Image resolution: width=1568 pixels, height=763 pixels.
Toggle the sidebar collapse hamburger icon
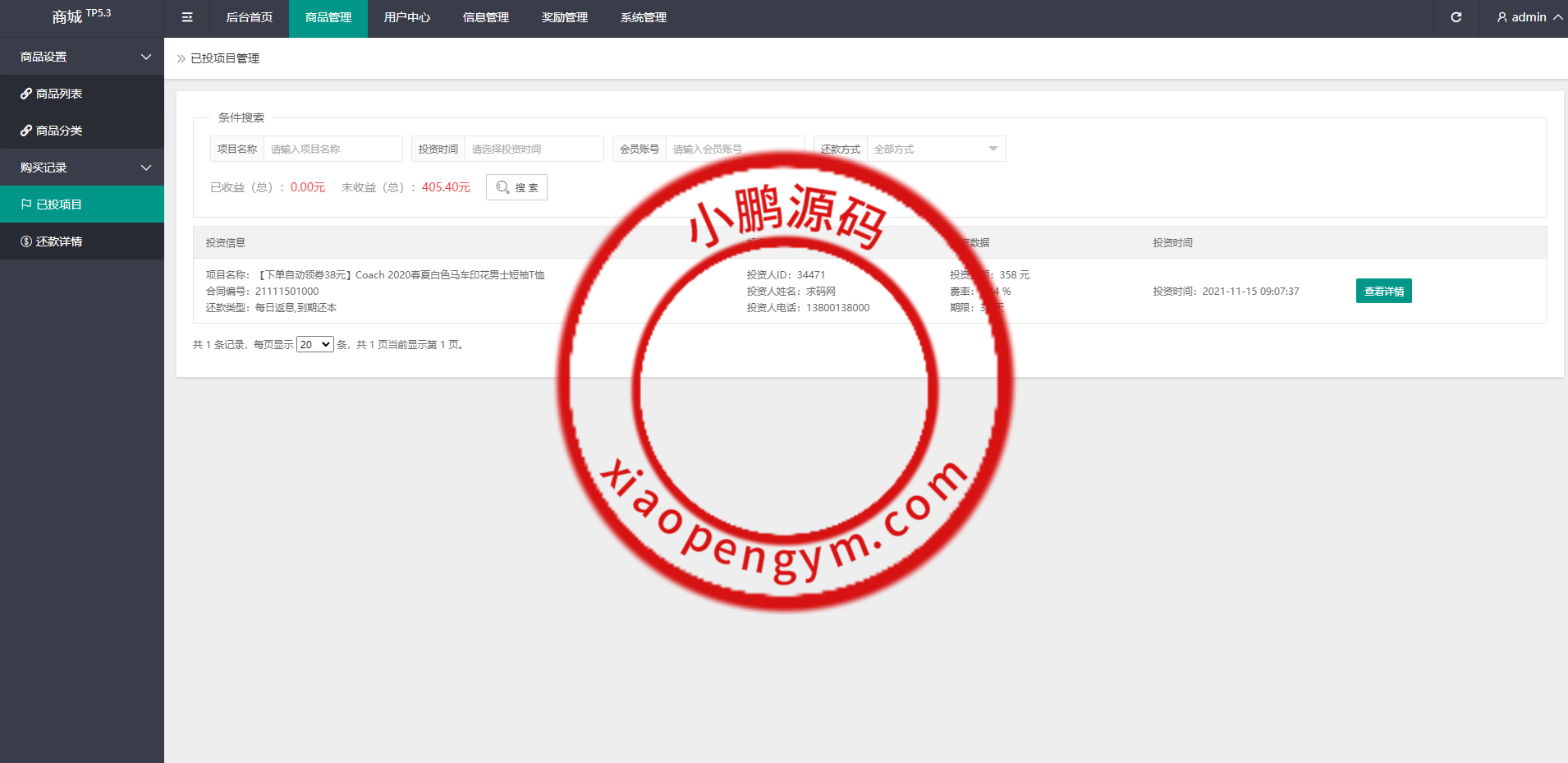pyautogui.click(x=187, y=17)
